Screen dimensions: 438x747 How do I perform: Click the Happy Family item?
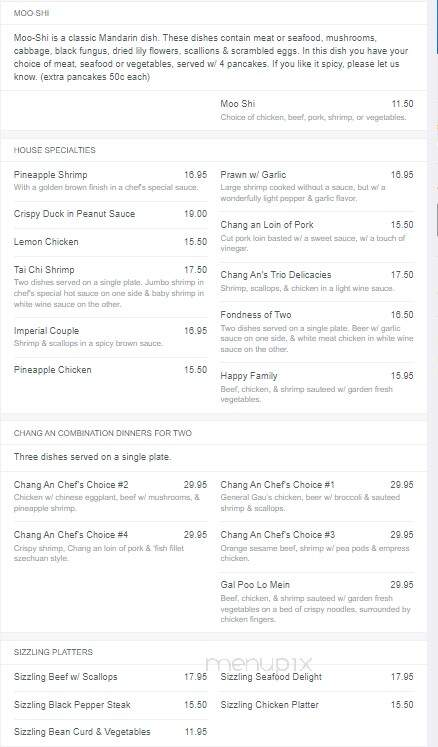click(x=316, y=387)
